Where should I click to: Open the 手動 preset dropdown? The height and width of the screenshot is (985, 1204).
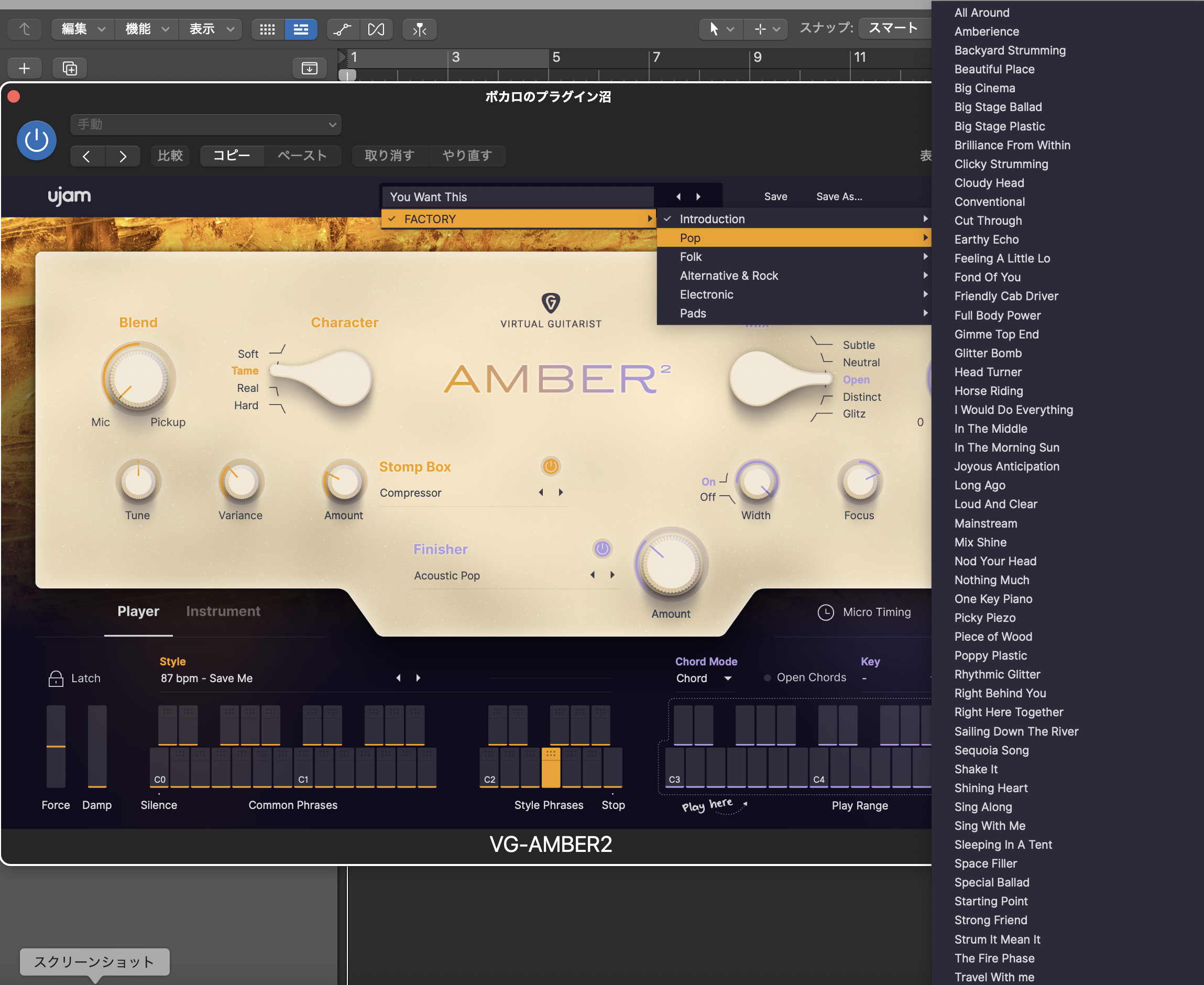(x=206, y=124)
